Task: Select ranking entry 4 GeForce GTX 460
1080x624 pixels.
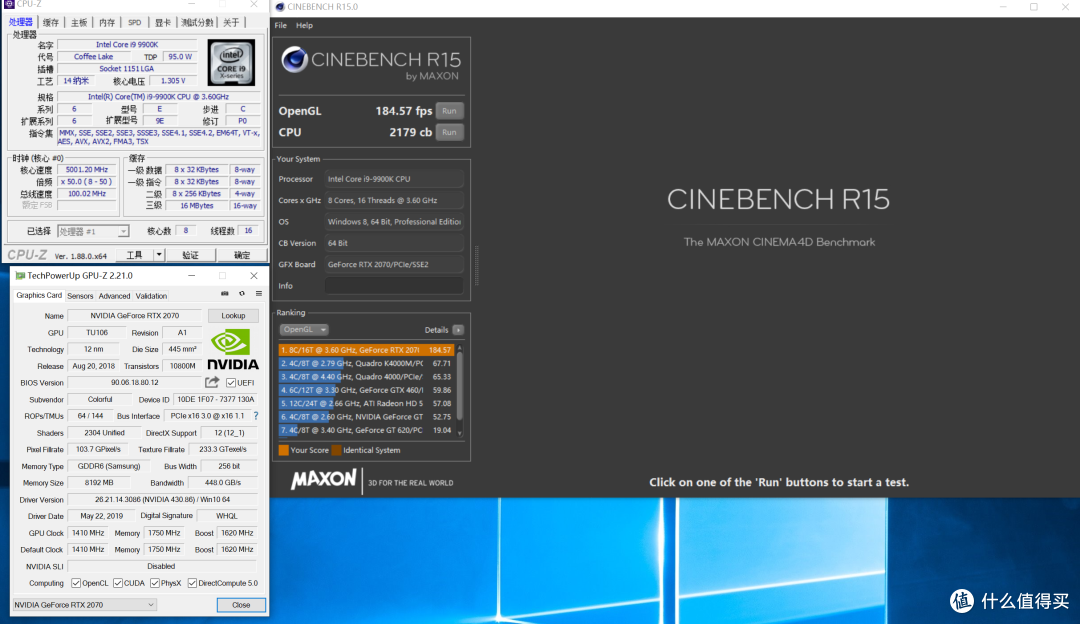Action: [x=366, y=390]
